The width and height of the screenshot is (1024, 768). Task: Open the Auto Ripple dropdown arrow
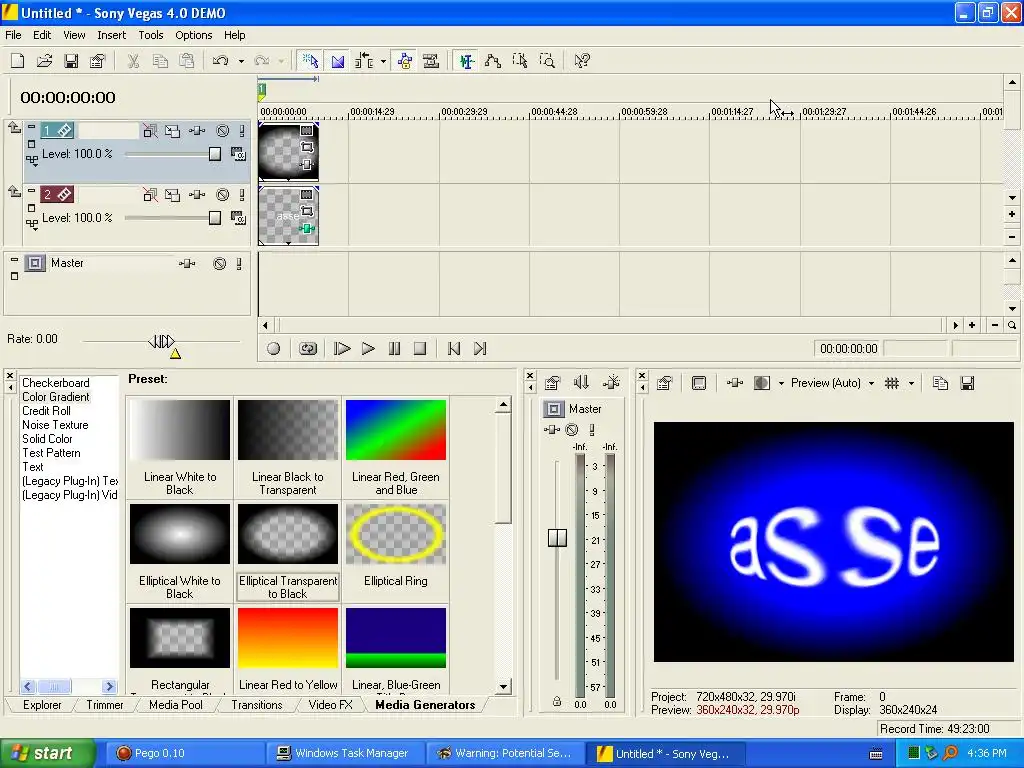click(383, 61)
